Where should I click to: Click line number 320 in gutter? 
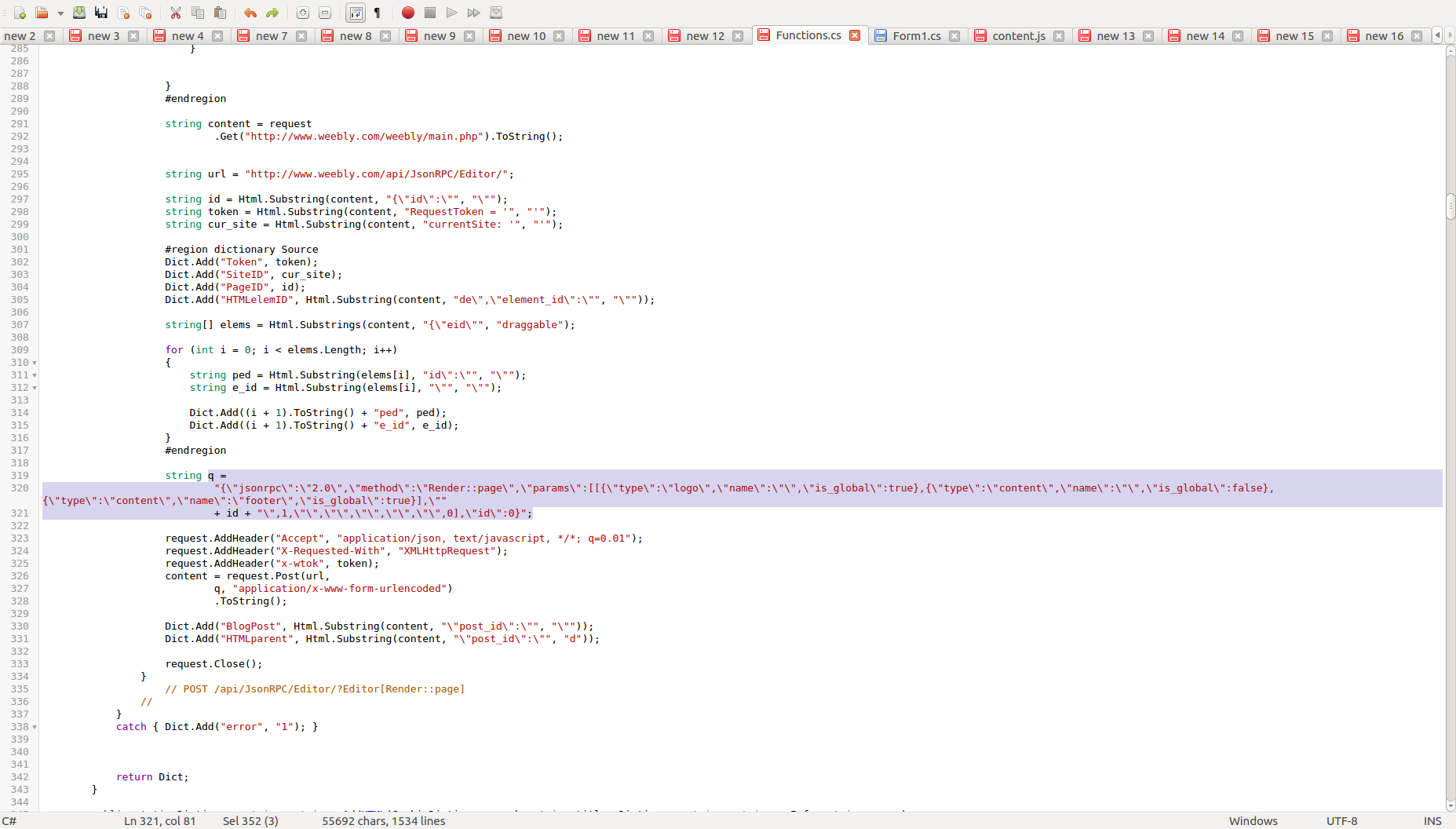click(x=20, y=488)
